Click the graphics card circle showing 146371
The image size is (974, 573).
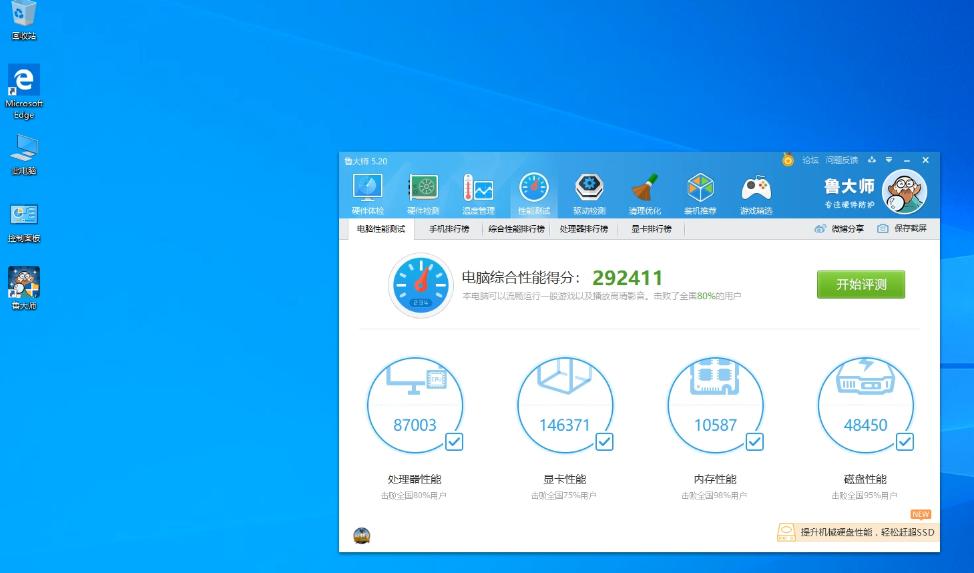pos(565,405)
